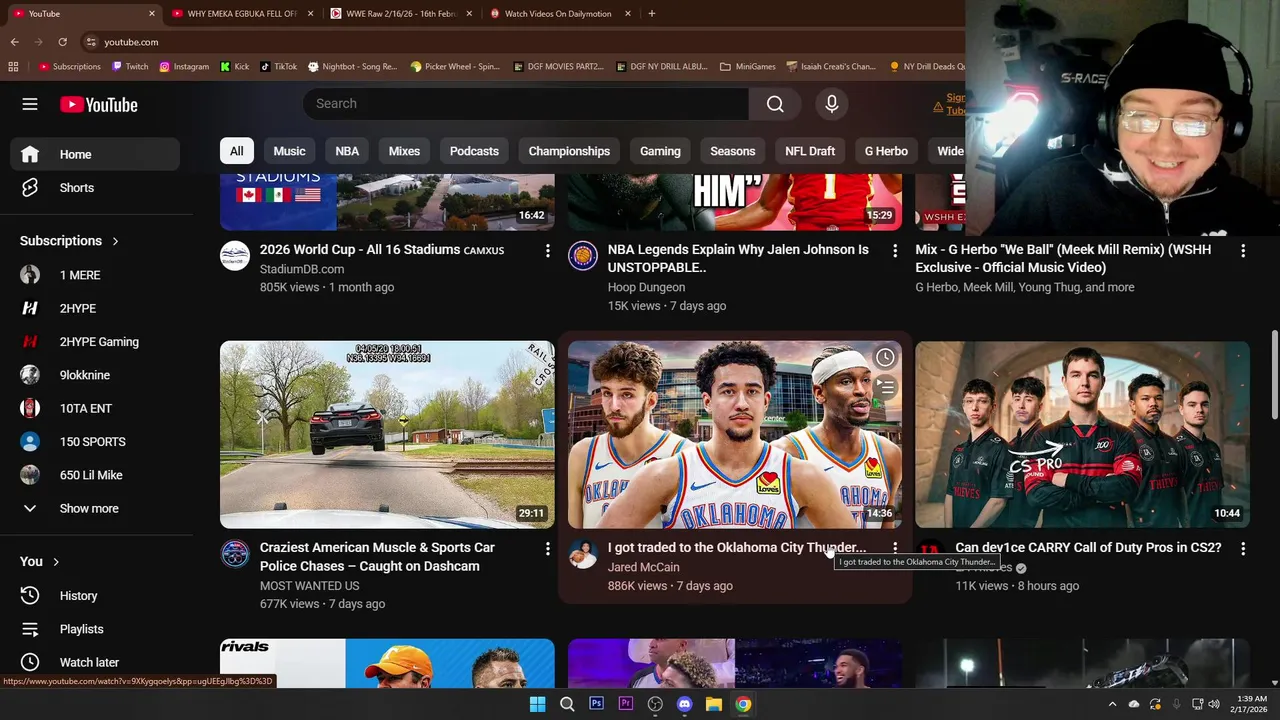Open more options for Craziest American Muscle video
Image resolution: width=1280 pixels, height=720 pixels.
[x=547, y=549]
